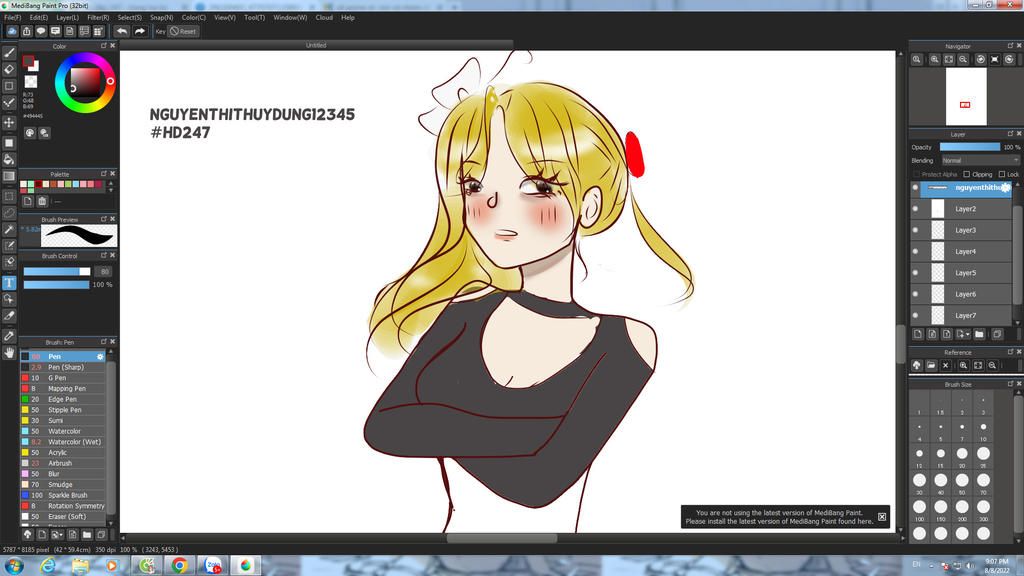
Task: Open reference image folder icon
Action: [931, 366]
